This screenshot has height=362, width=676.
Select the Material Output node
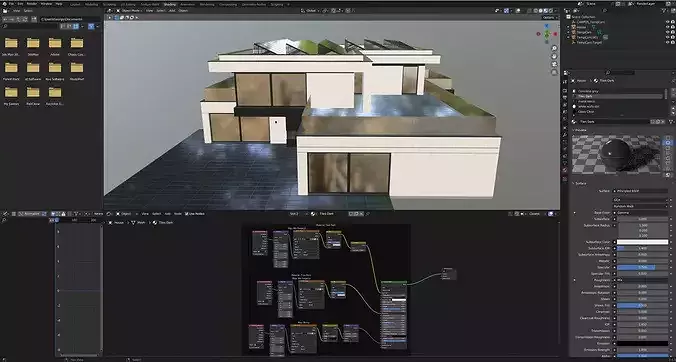pyautogui.click(x=449, y=274)
